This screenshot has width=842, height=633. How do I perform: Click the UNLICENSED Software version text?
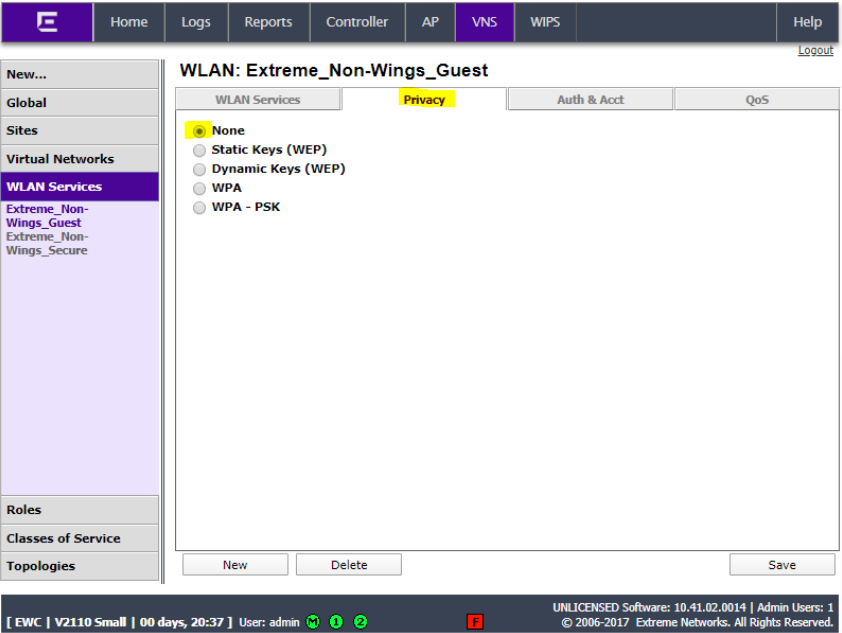point(649,607)
